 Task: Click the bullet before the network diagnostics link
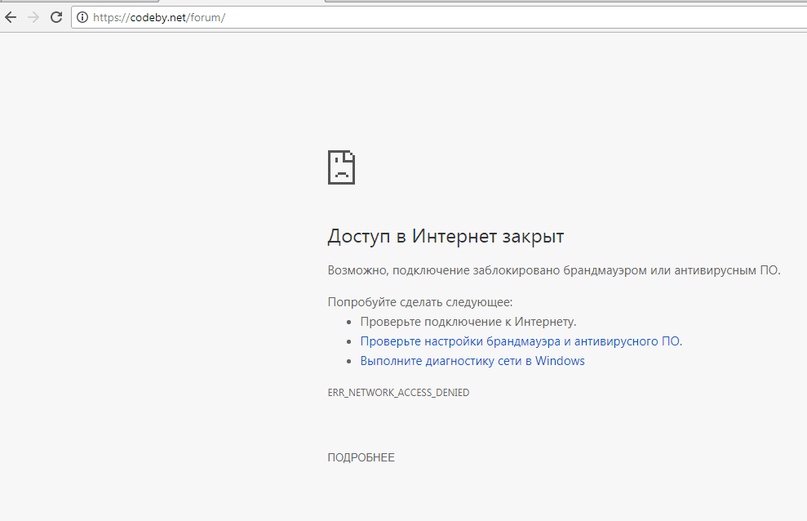coord(350,362)
